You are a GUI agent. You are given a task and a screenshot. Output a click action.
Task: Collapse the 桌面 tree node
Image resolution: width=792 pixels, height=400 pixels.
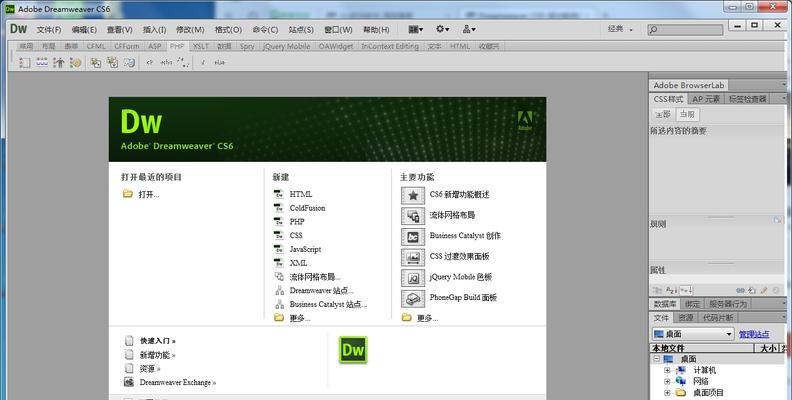point(657,359)
